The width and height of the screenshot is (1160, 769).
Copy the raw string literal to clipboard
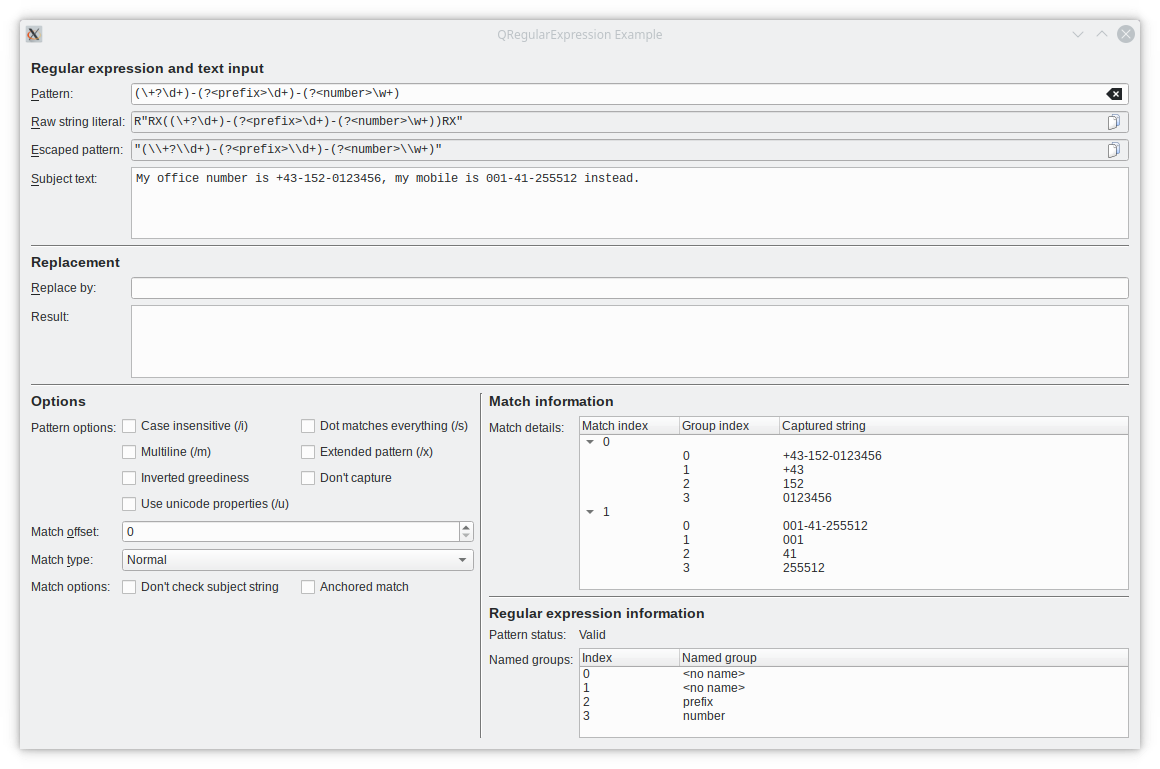pos(1113,122)
